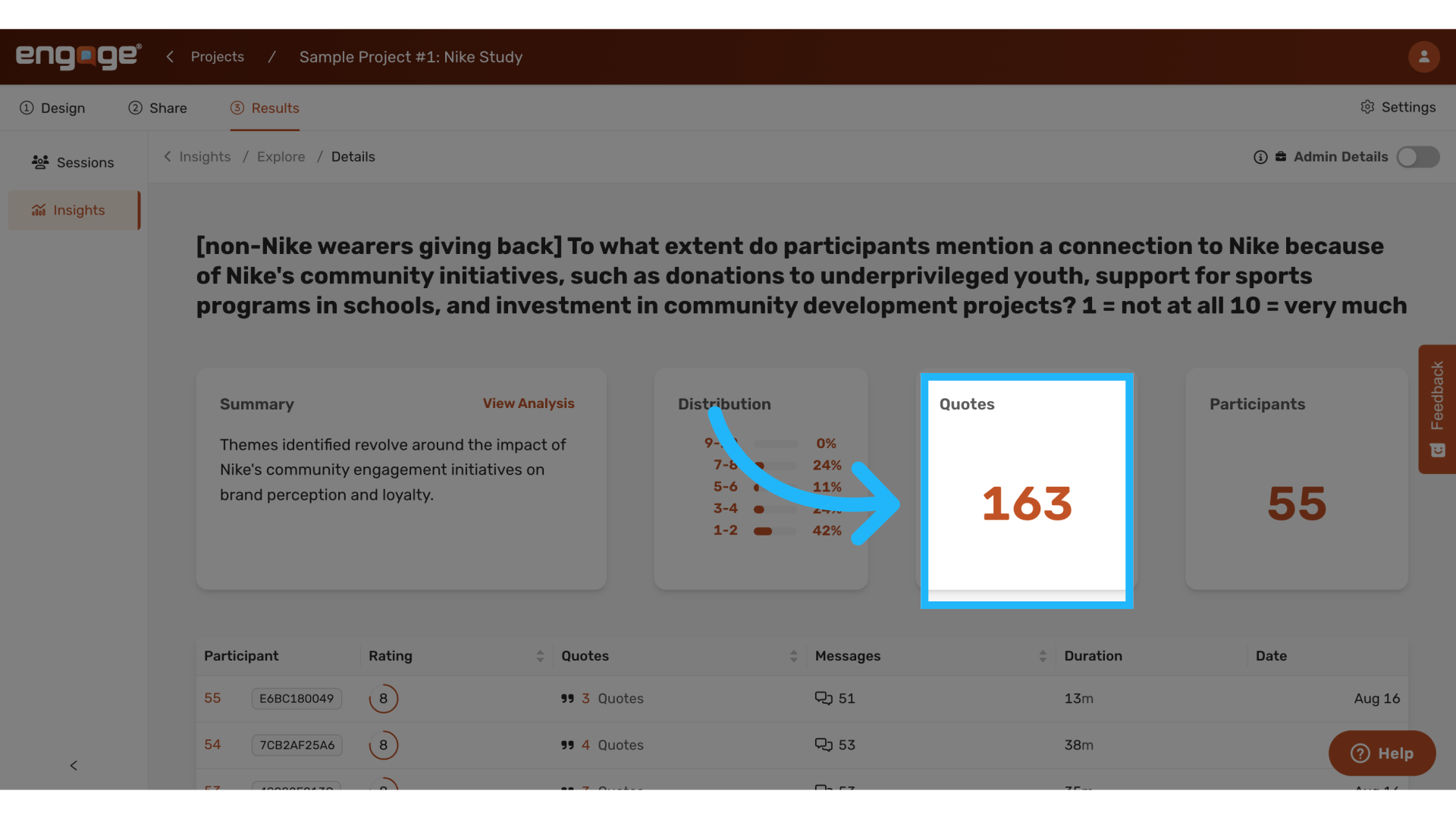Screen dimensions: 1456x819
Task: Open Insights in the sidebar
Action: (74, 210)
